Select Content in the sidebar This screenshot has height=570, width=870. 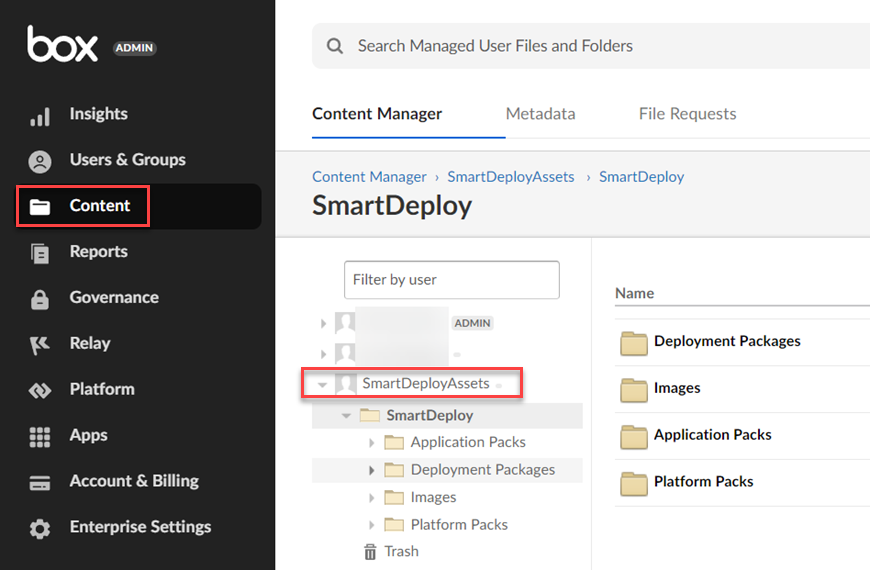tap(139, 206)
